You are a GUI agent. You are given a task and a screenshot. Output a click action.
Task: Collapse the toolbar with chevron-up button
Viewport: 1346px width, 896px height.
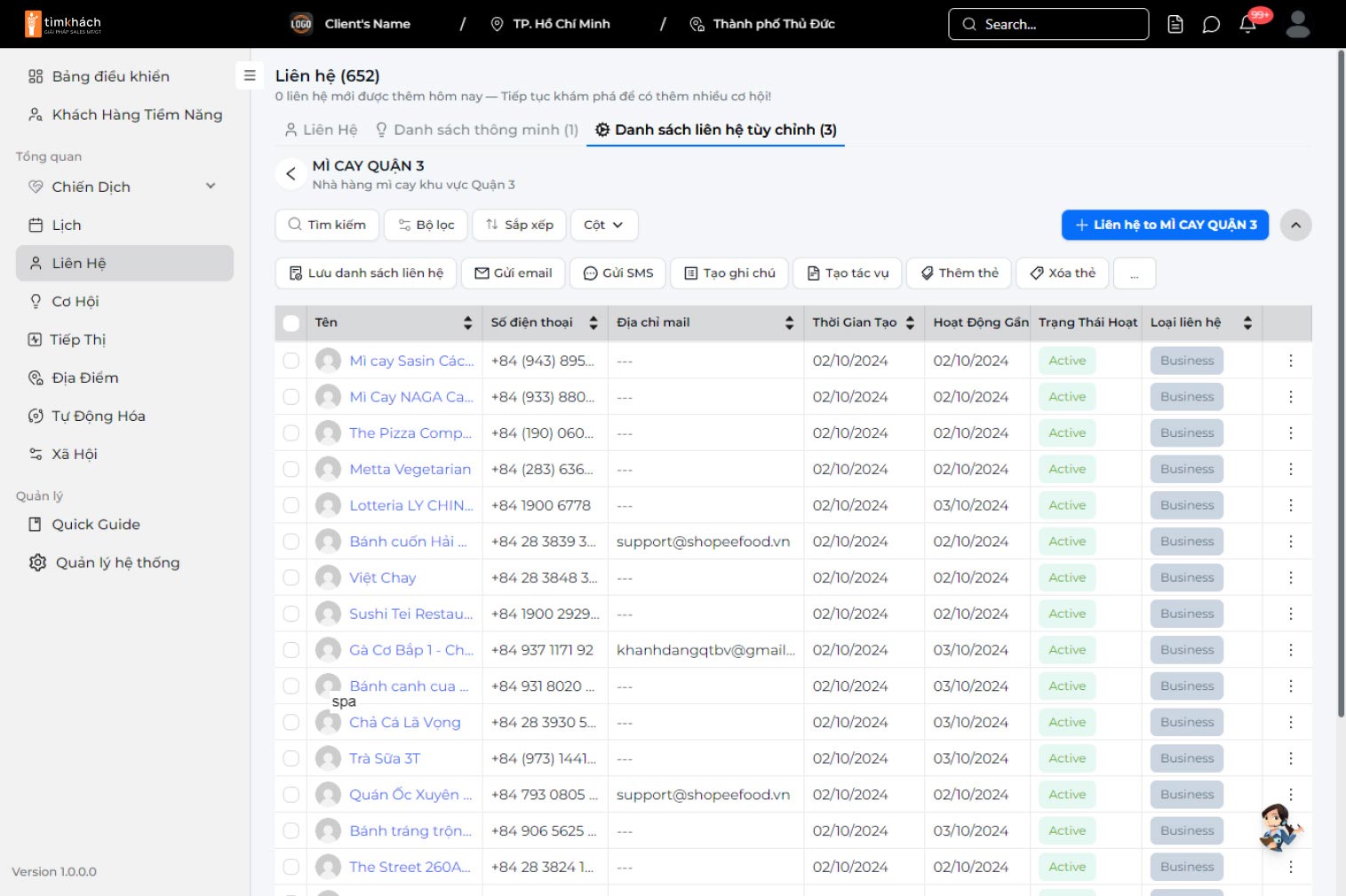tap(1296, 225)
